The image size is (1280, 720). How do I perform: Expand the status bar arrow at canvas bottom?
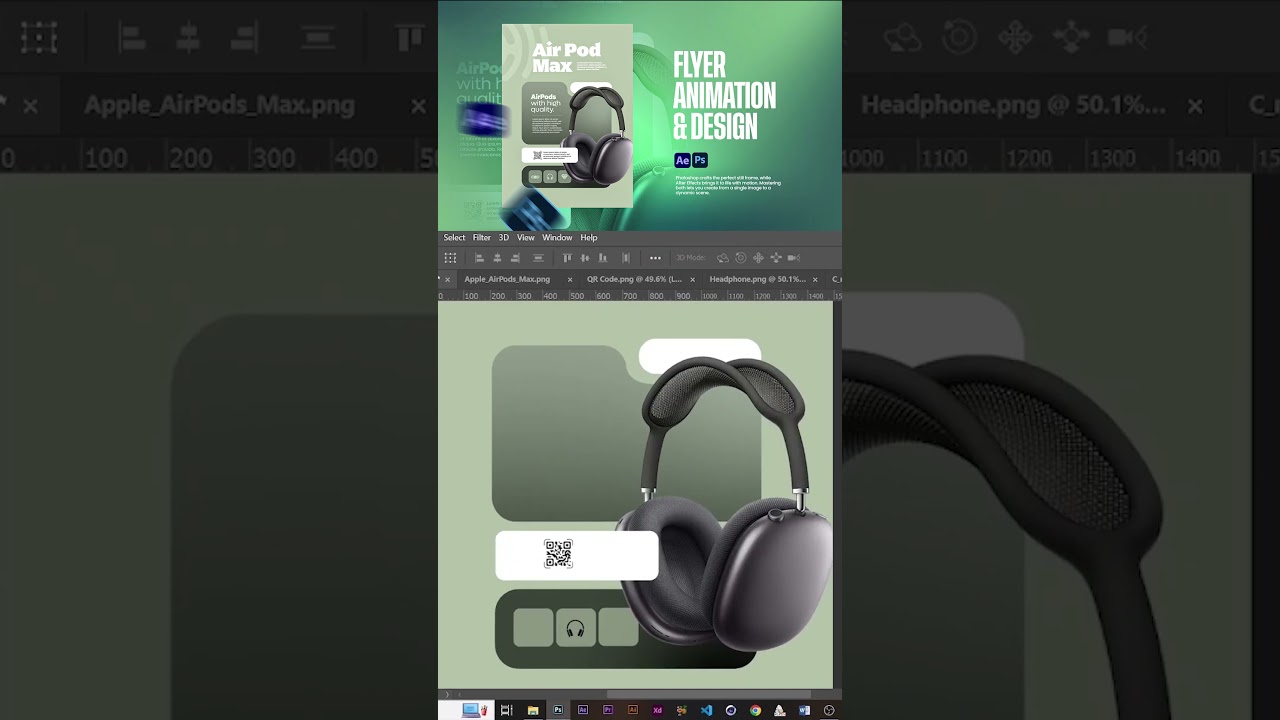tap(447, 694)
